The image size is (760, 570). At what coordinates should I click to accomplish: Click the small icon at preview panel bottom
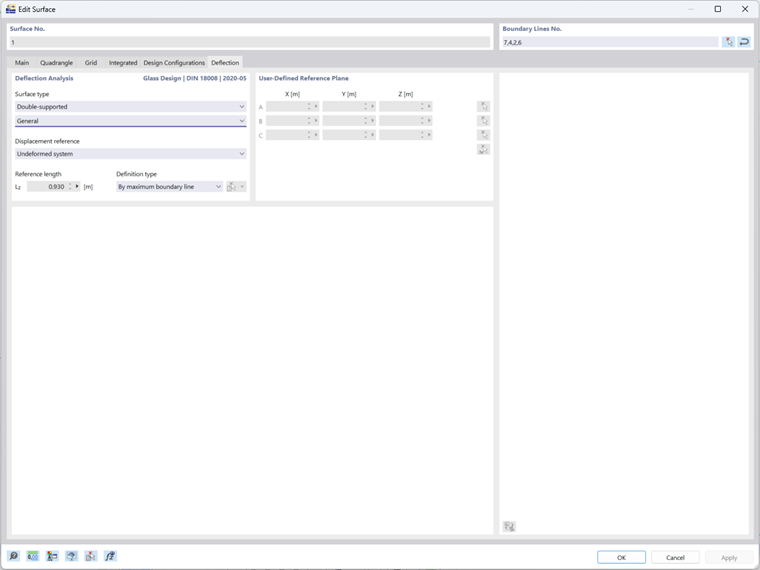tap(509, 526)
